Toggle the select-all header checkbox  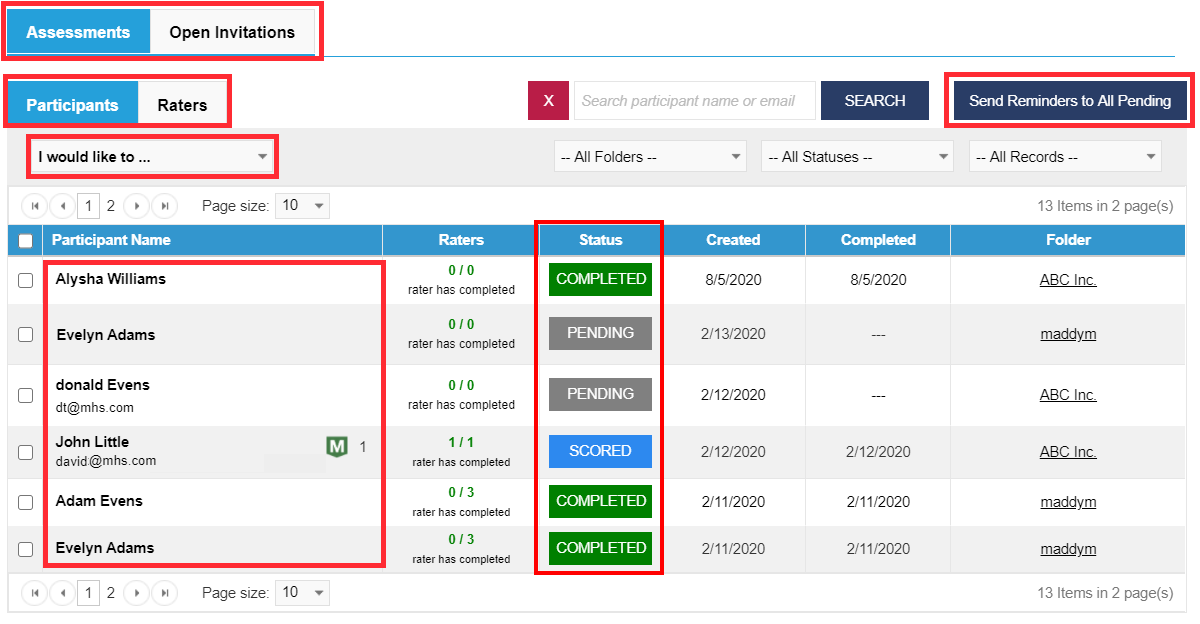pos(25,240)
